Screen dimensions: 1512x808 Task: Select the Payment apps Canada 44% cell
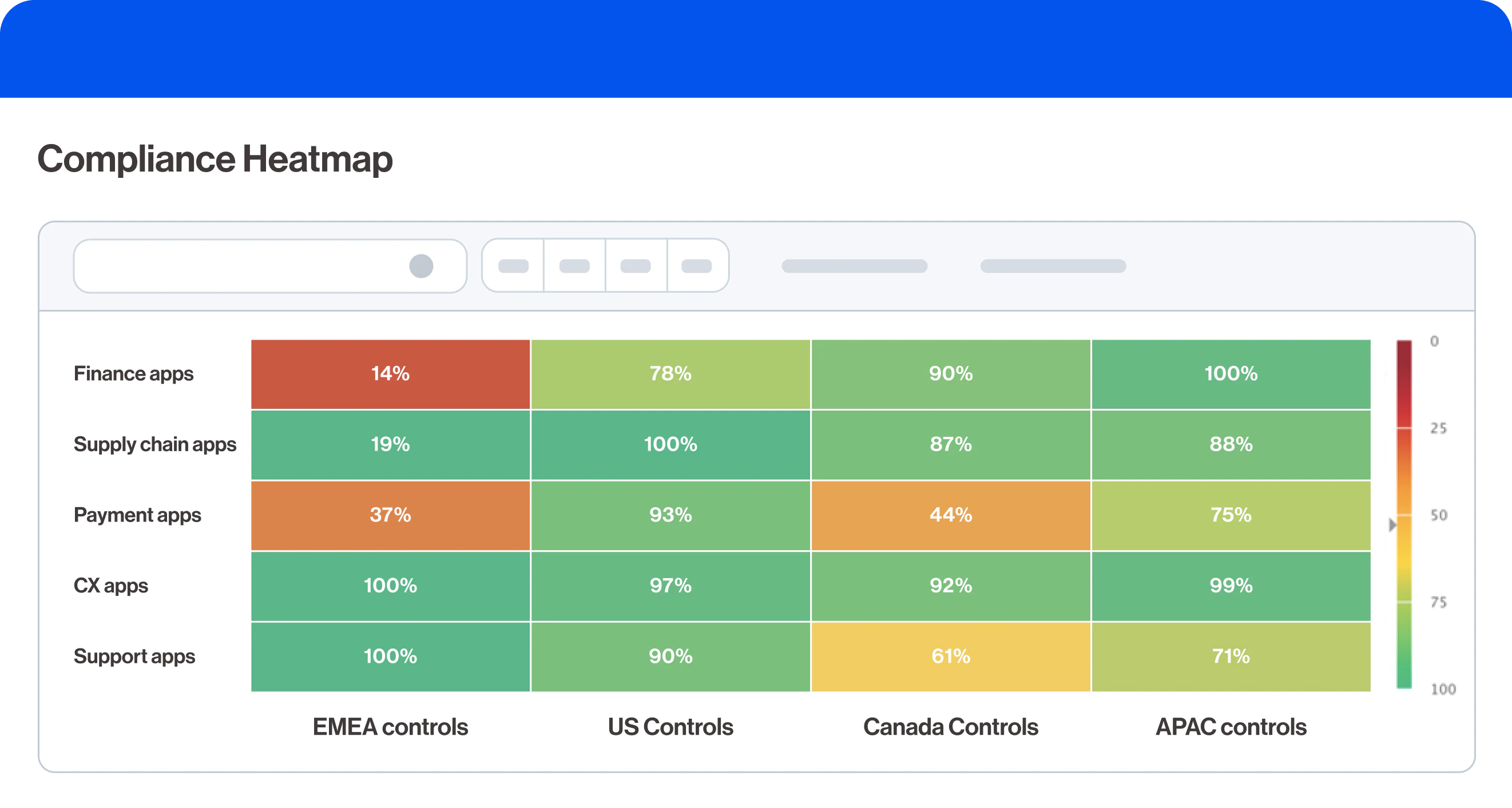click(950, 515)
